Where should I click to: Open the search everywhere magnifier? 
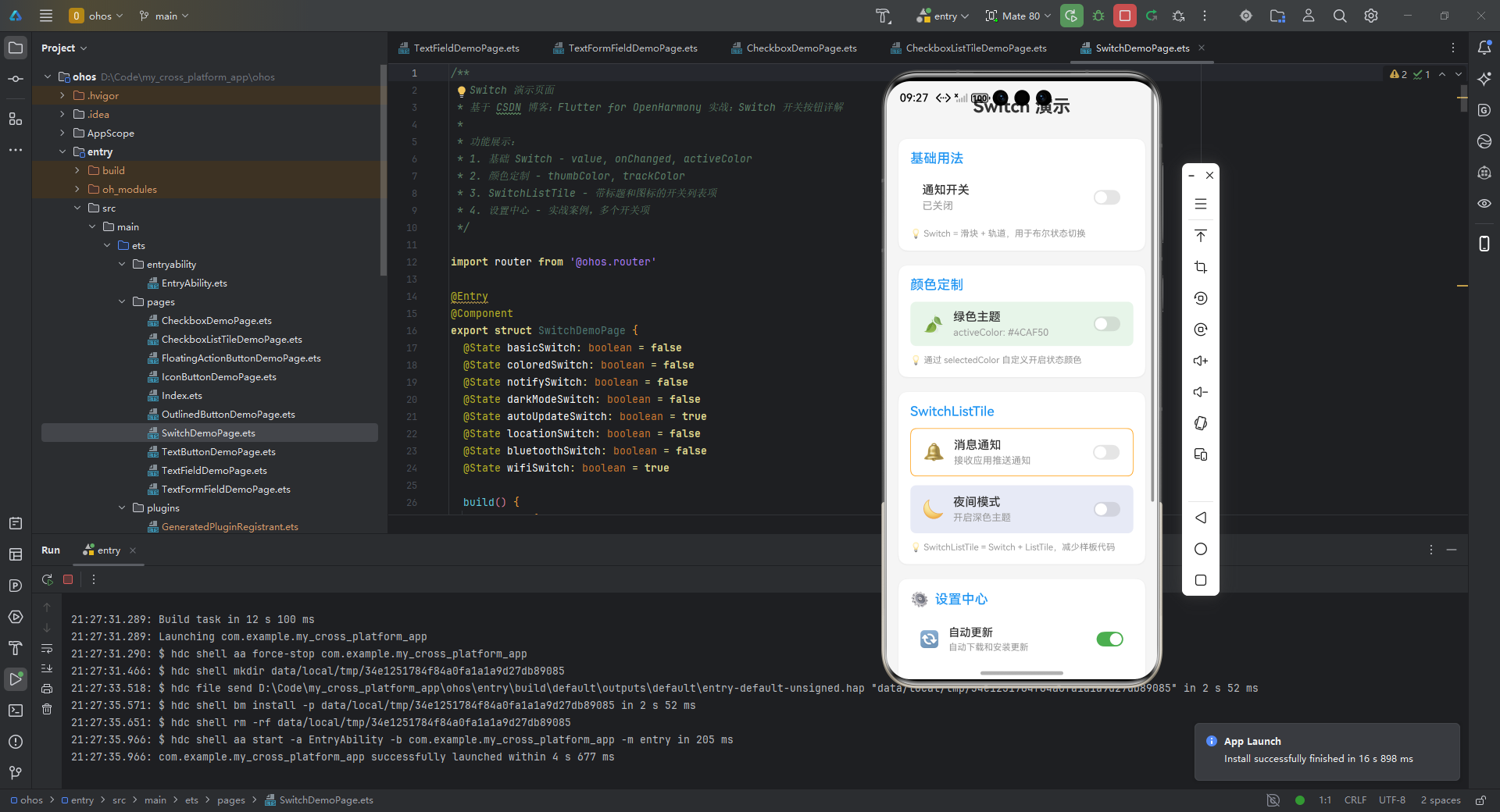coord(1340,16)
